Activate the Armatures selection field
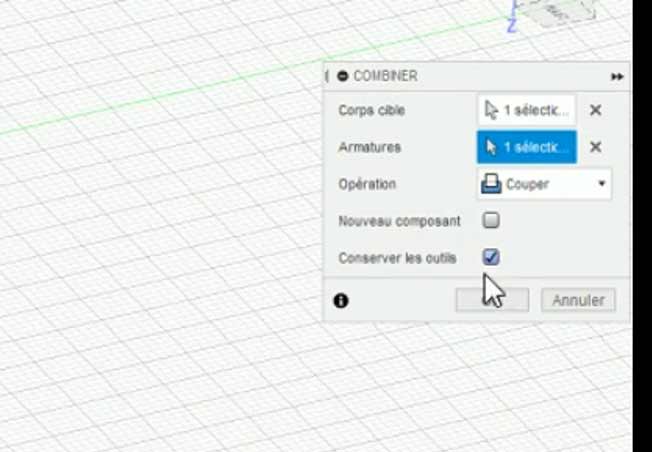The image size is (652, 452). point(527,147)
